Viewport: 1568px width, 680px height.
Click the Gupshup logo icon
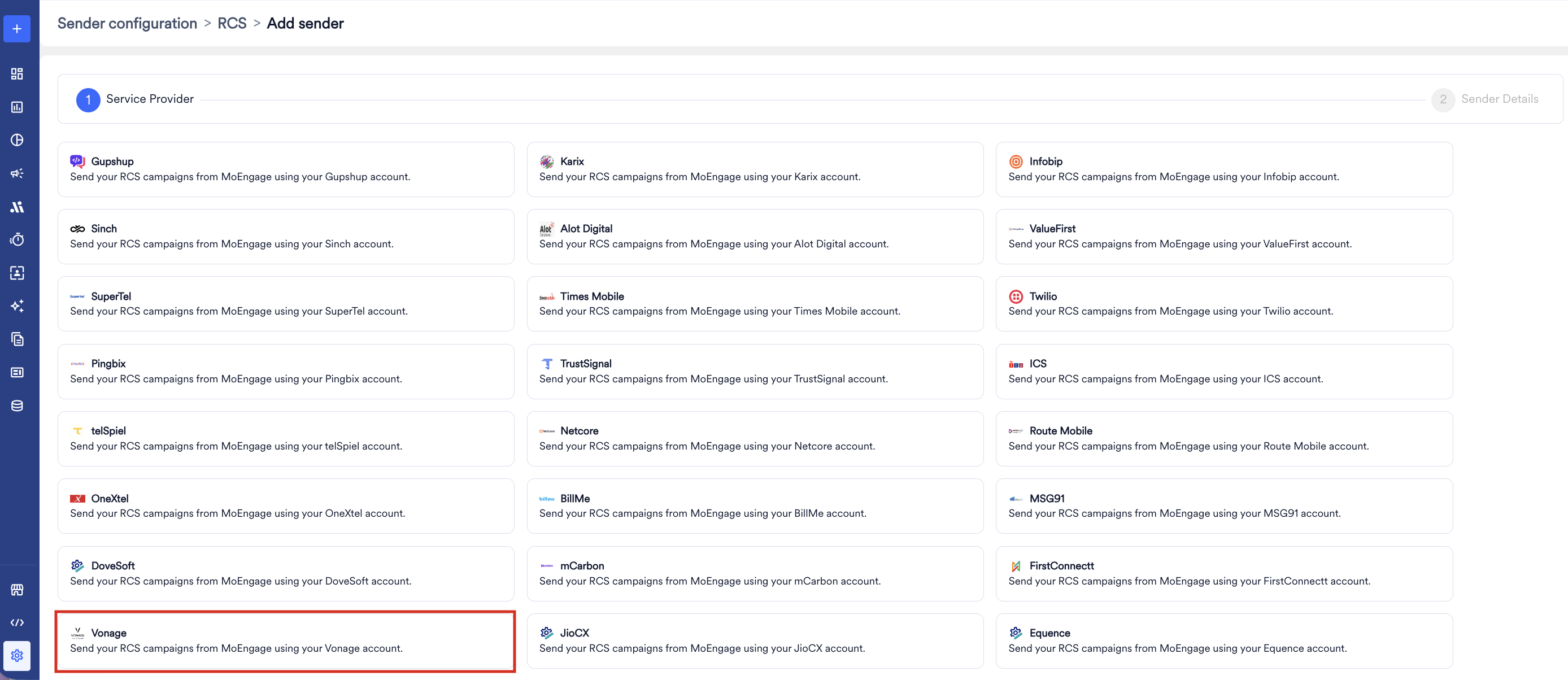(77, 162)
